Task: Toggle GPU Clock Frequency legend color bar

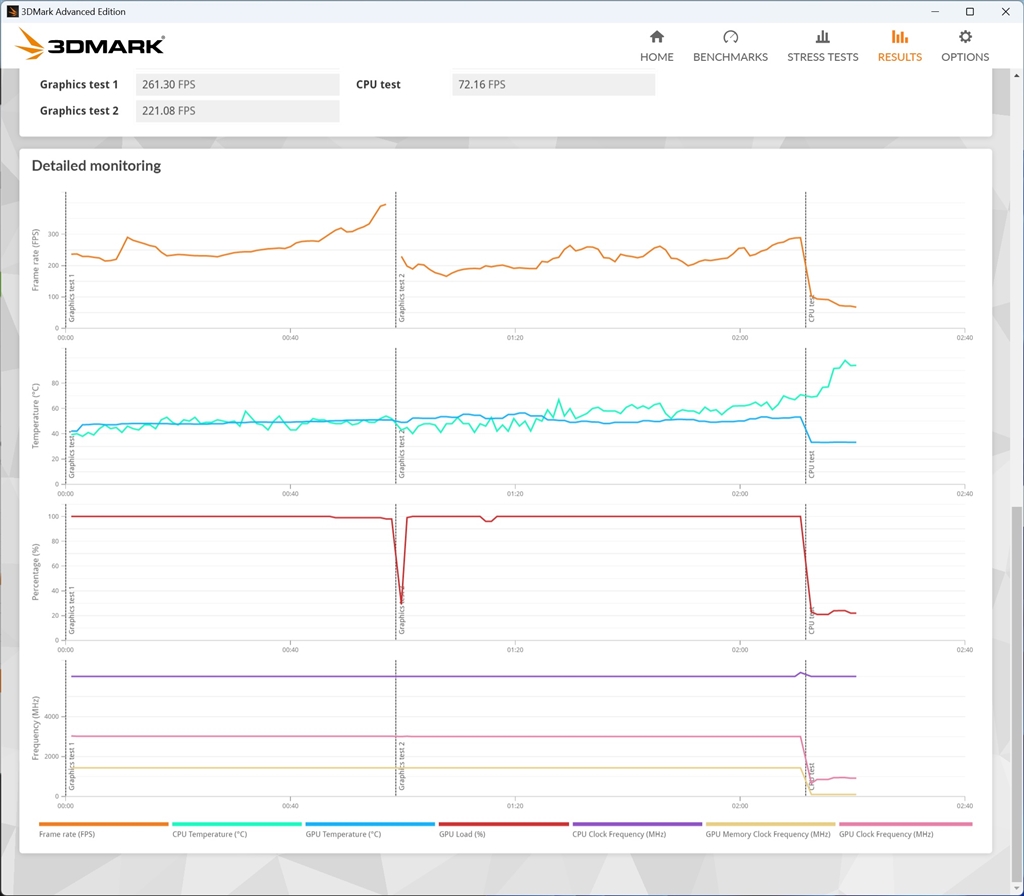Action: [x=905, y=824]
